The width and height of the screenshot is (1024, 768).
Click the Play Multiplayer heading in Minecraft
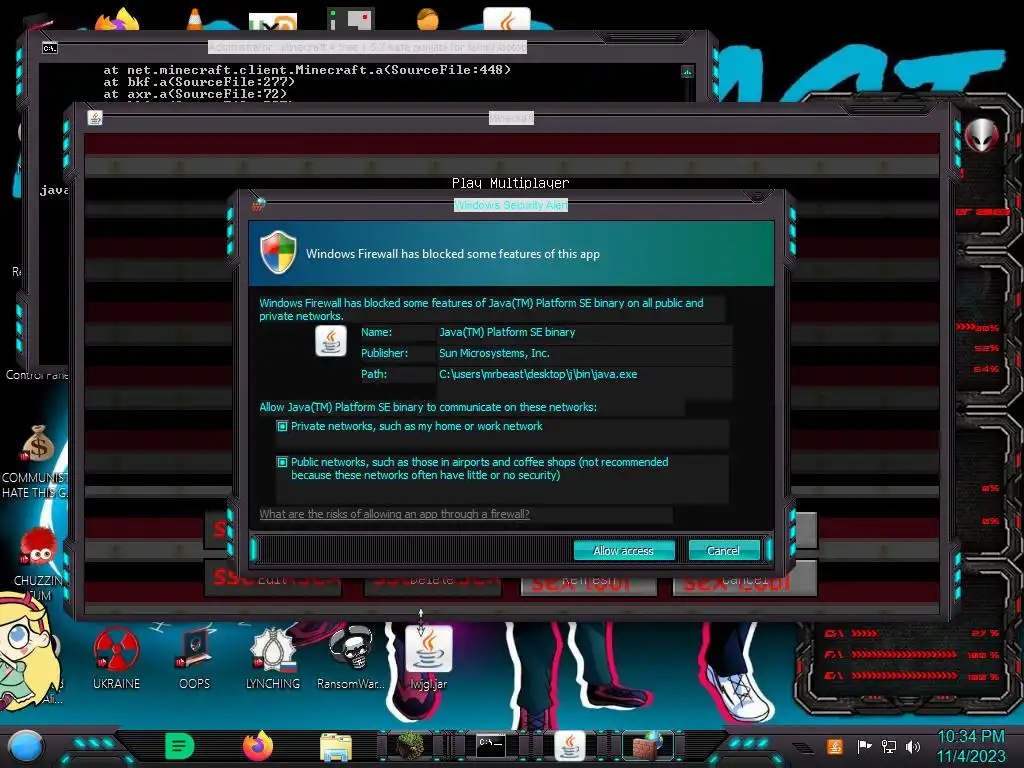coord(511,183)
